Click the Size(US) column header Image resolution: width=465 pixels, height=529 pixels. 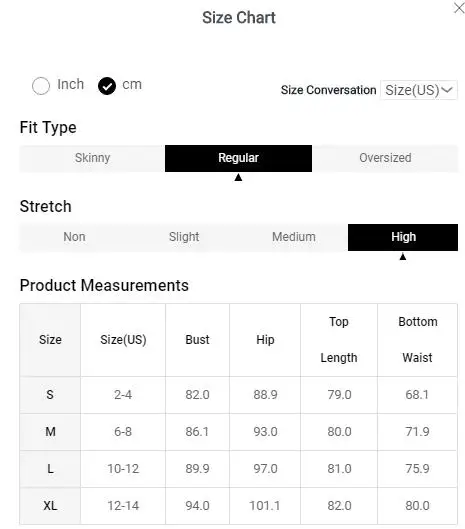[x=123, y=340]
